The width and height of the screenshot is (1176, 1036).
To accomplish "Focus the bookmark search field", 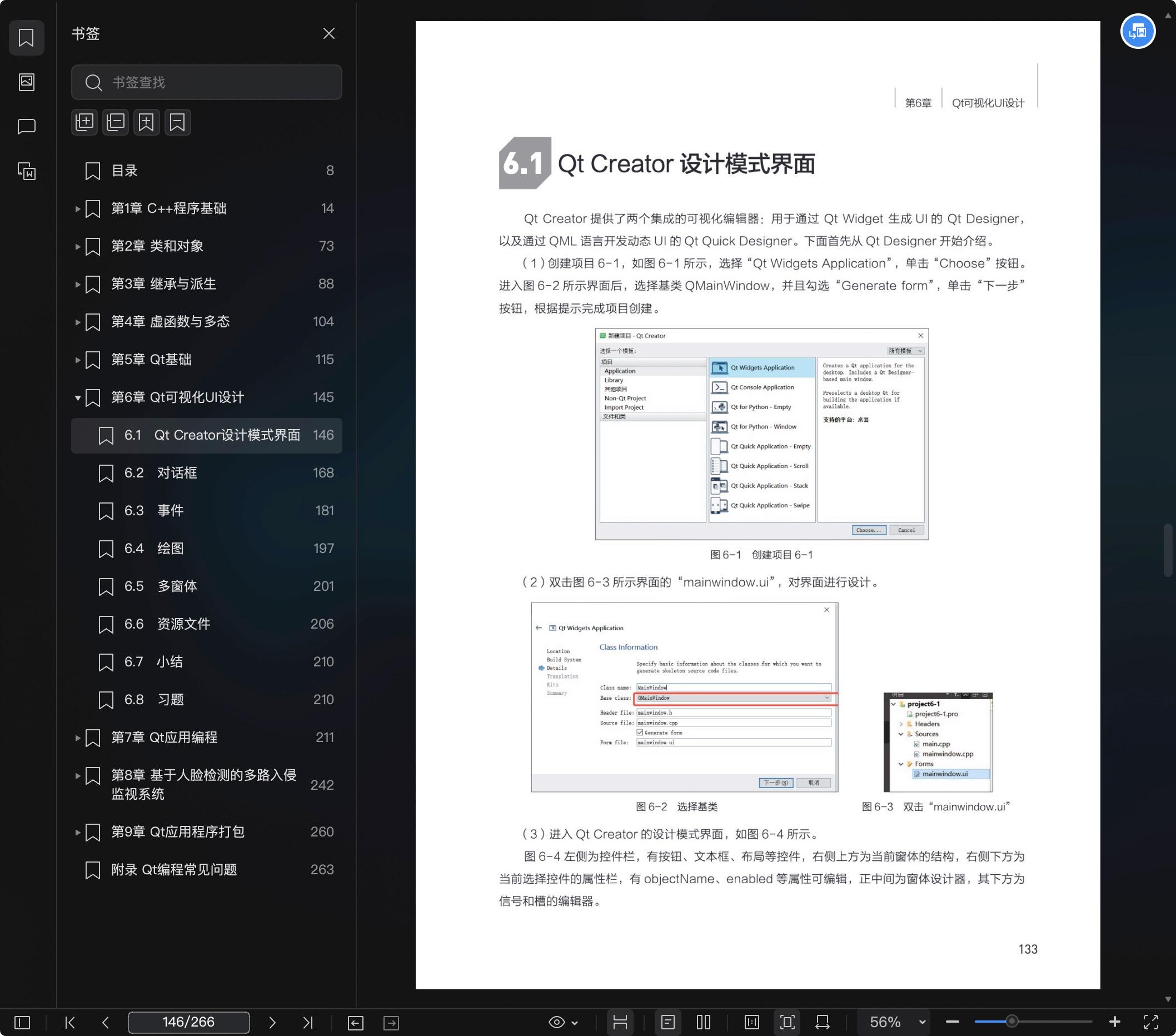I will [207, 82].
